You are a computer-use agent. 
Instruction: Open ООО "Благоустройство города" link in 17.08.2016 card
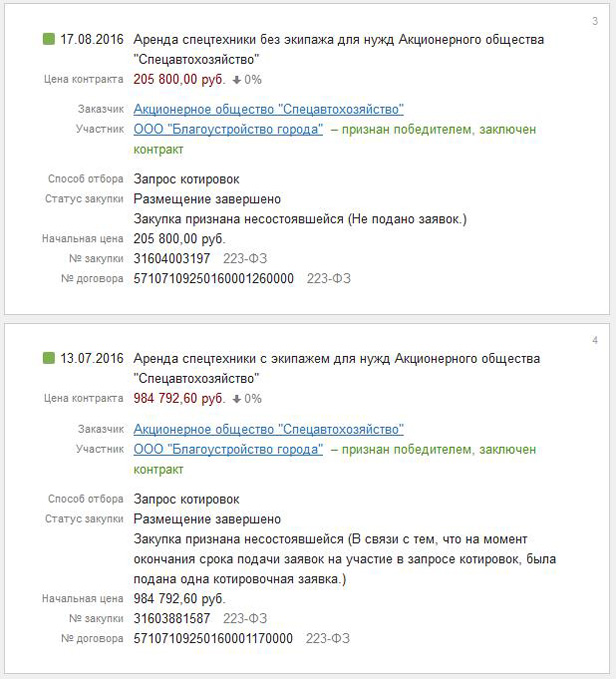pos(228,130)
